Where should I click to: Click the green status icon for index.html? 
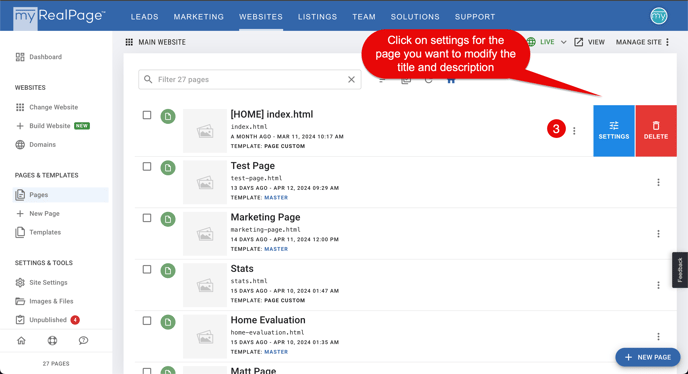pyautogui.click(x=168, y=116)
